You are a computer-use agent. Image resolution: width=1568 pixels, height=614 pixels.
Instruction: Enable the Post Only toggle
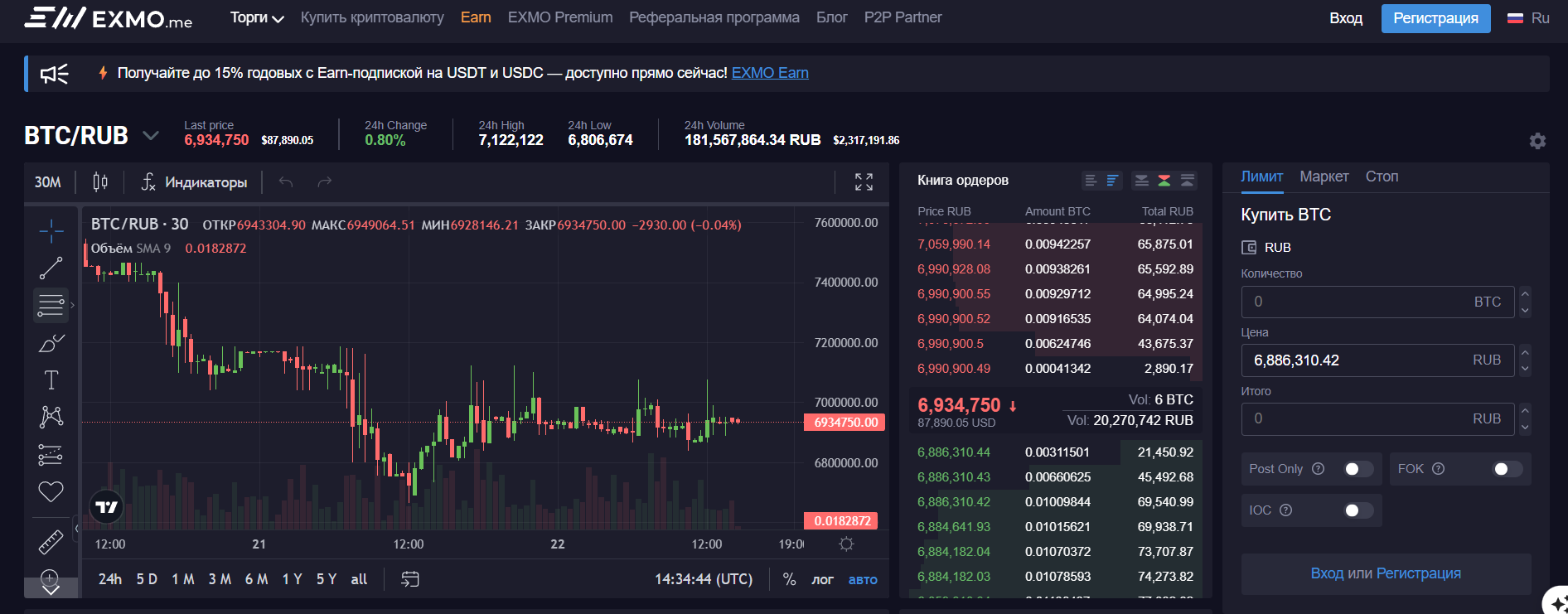(1357, 469)
